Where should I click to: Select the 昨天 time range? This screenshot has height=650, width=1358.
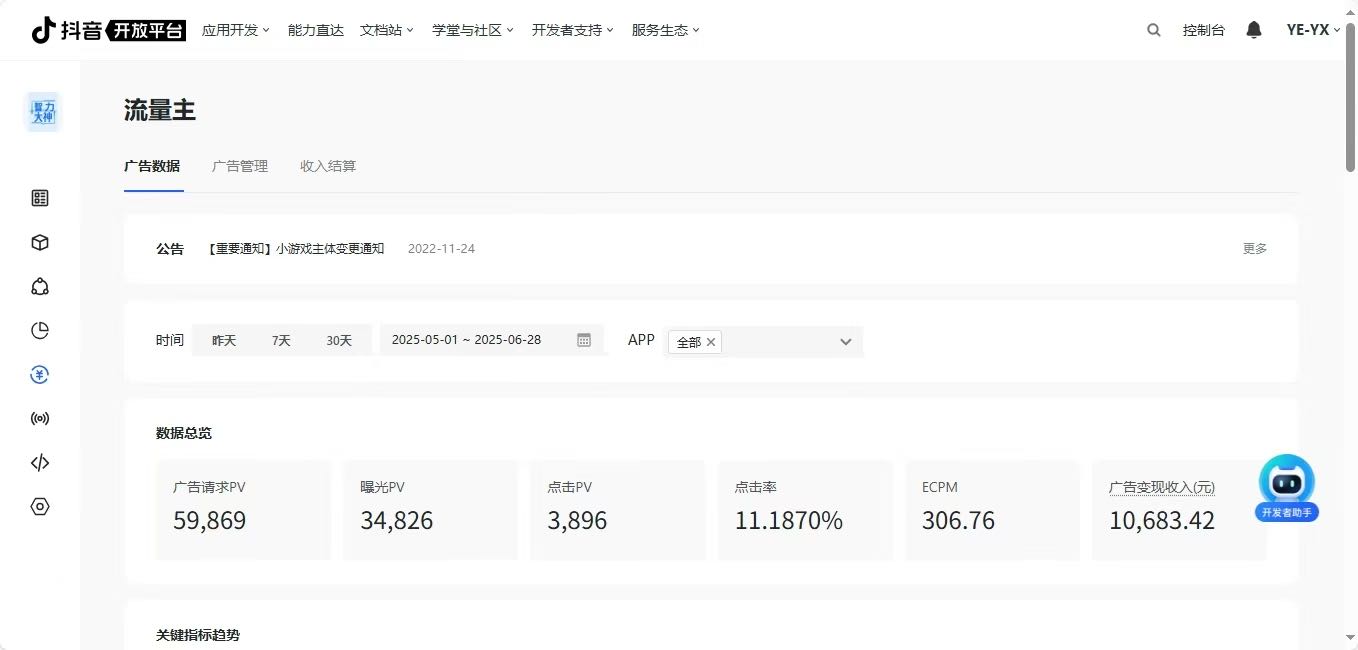pyautogui.click(x=224, y=340)
